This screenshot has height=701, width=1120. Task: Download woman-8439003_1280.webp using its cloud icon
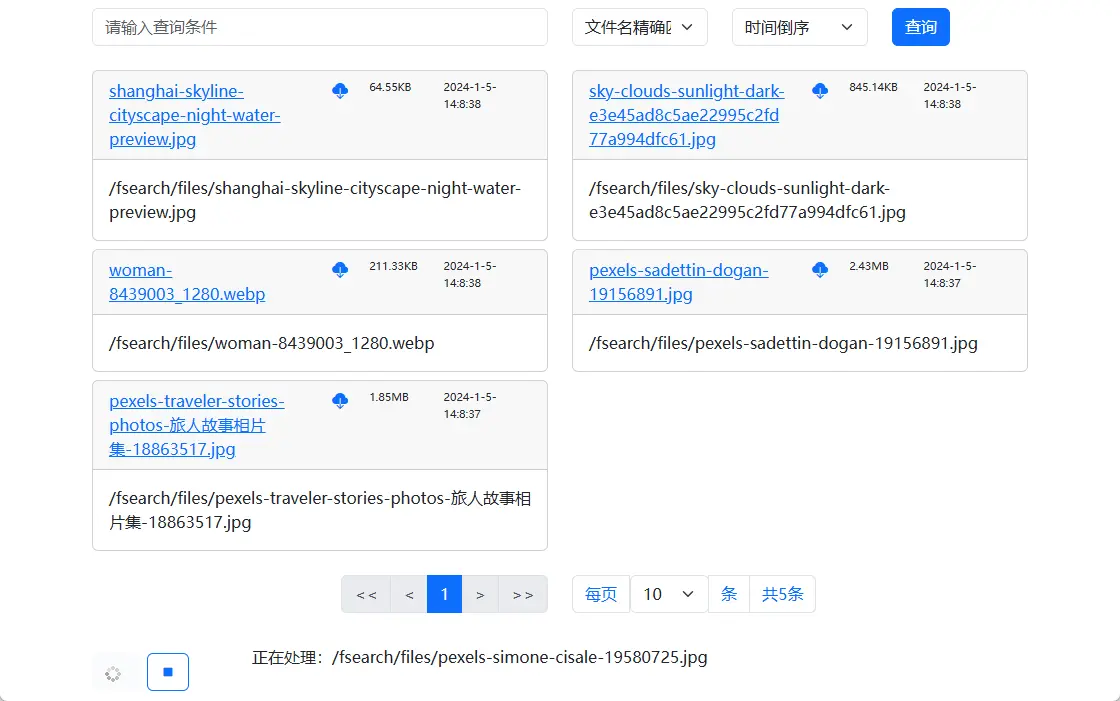[340, 268]
